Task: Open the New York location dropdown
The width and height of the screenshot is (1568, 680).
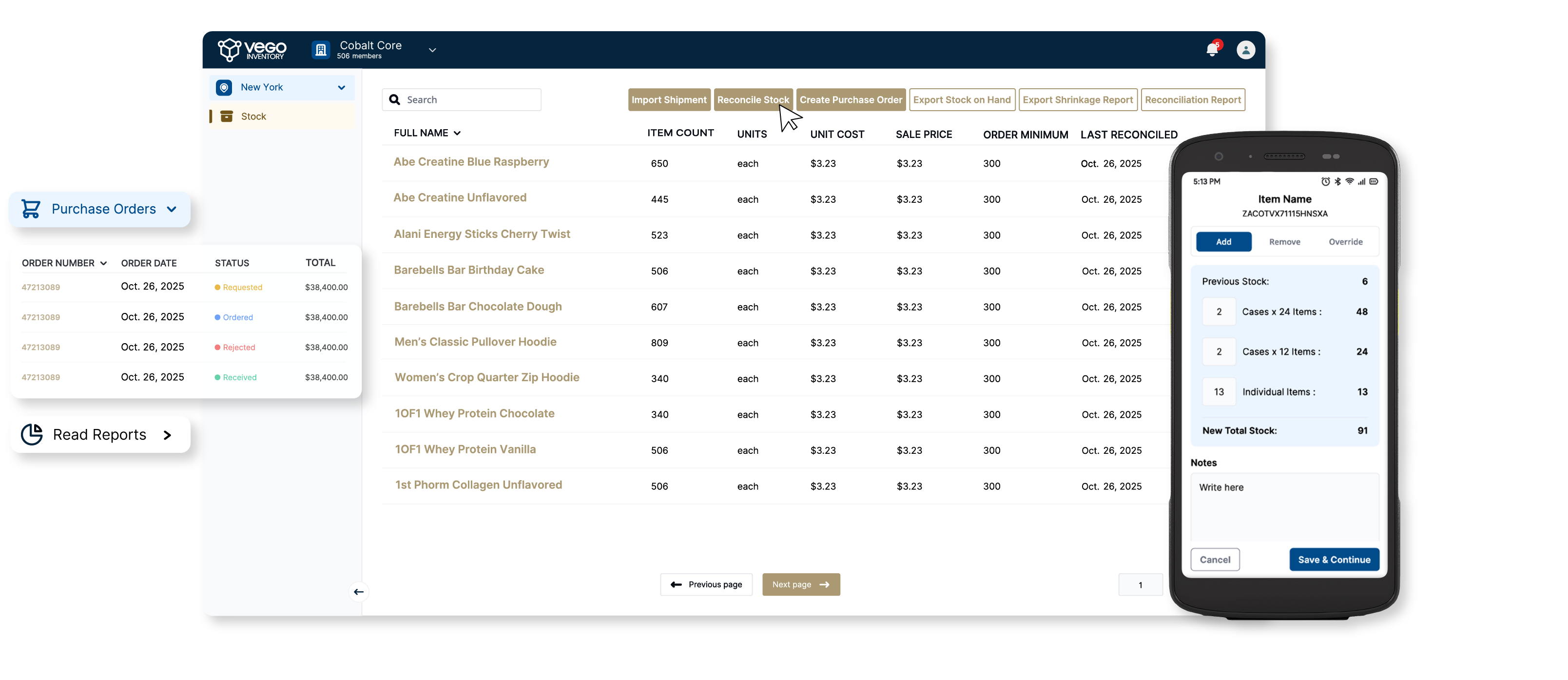Action: [x=342, y=88]
